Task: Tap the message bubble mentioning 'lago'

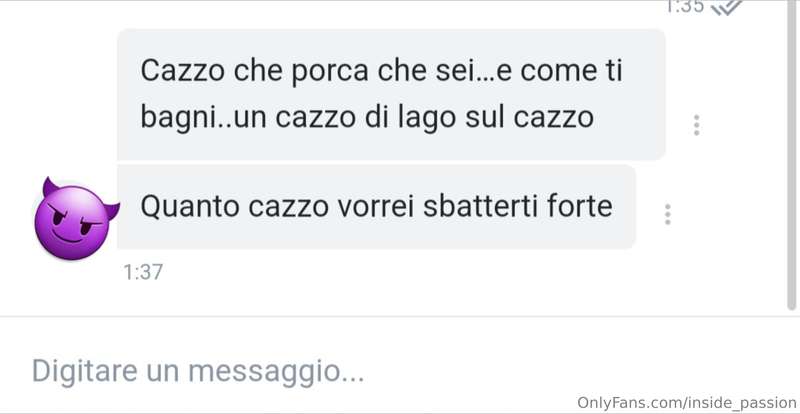Action: coord(391,94)
